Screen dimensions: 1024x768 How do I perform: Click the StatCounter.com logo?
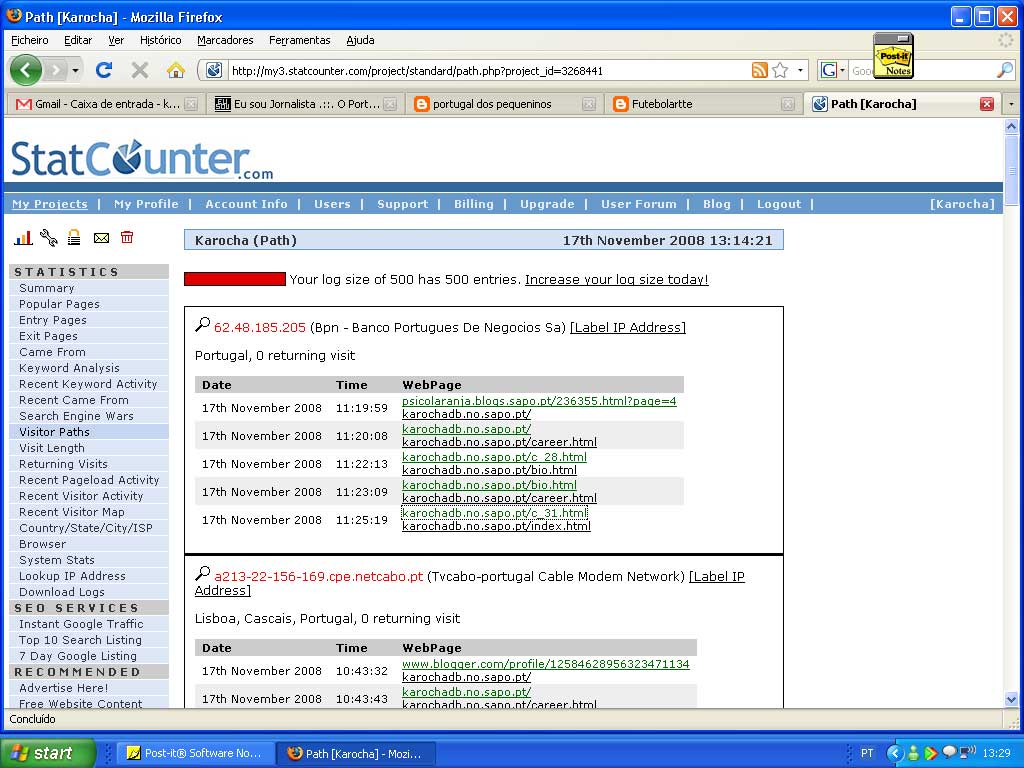[x=142, y=159]
